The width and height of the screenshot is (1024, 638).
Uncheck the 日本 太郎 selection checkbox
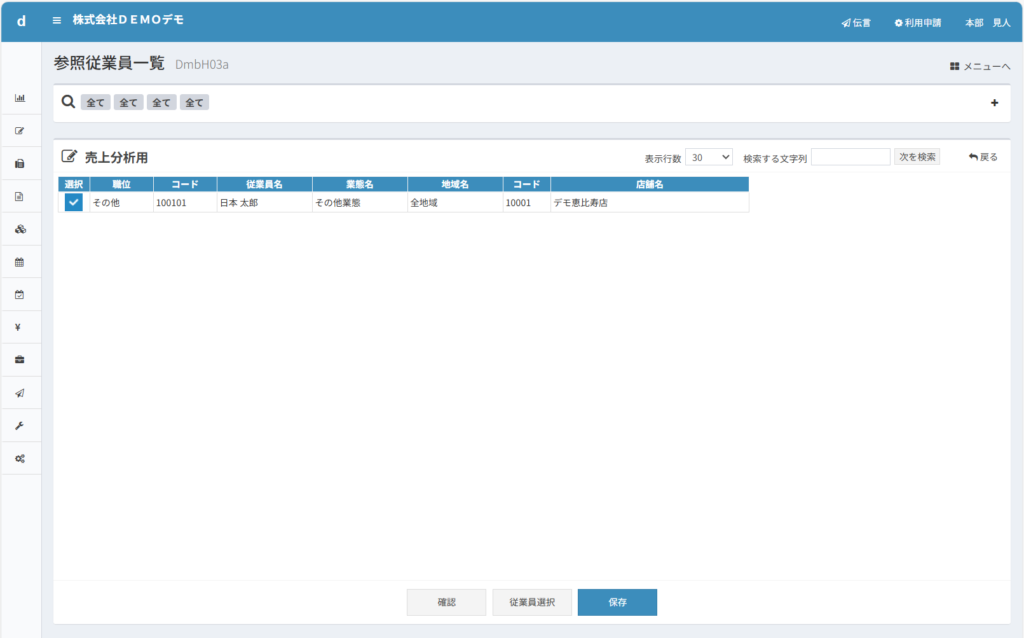tap(73, 202)
